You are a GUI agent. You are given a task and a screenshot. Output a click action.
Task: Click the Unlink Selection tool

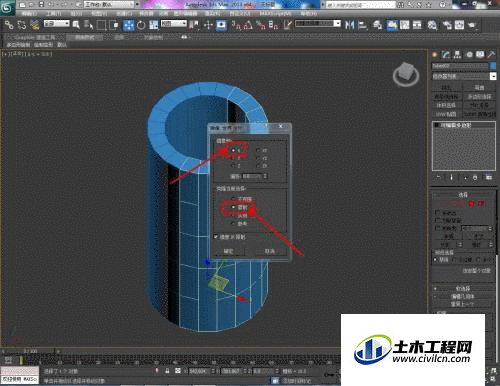click(22, 25)
